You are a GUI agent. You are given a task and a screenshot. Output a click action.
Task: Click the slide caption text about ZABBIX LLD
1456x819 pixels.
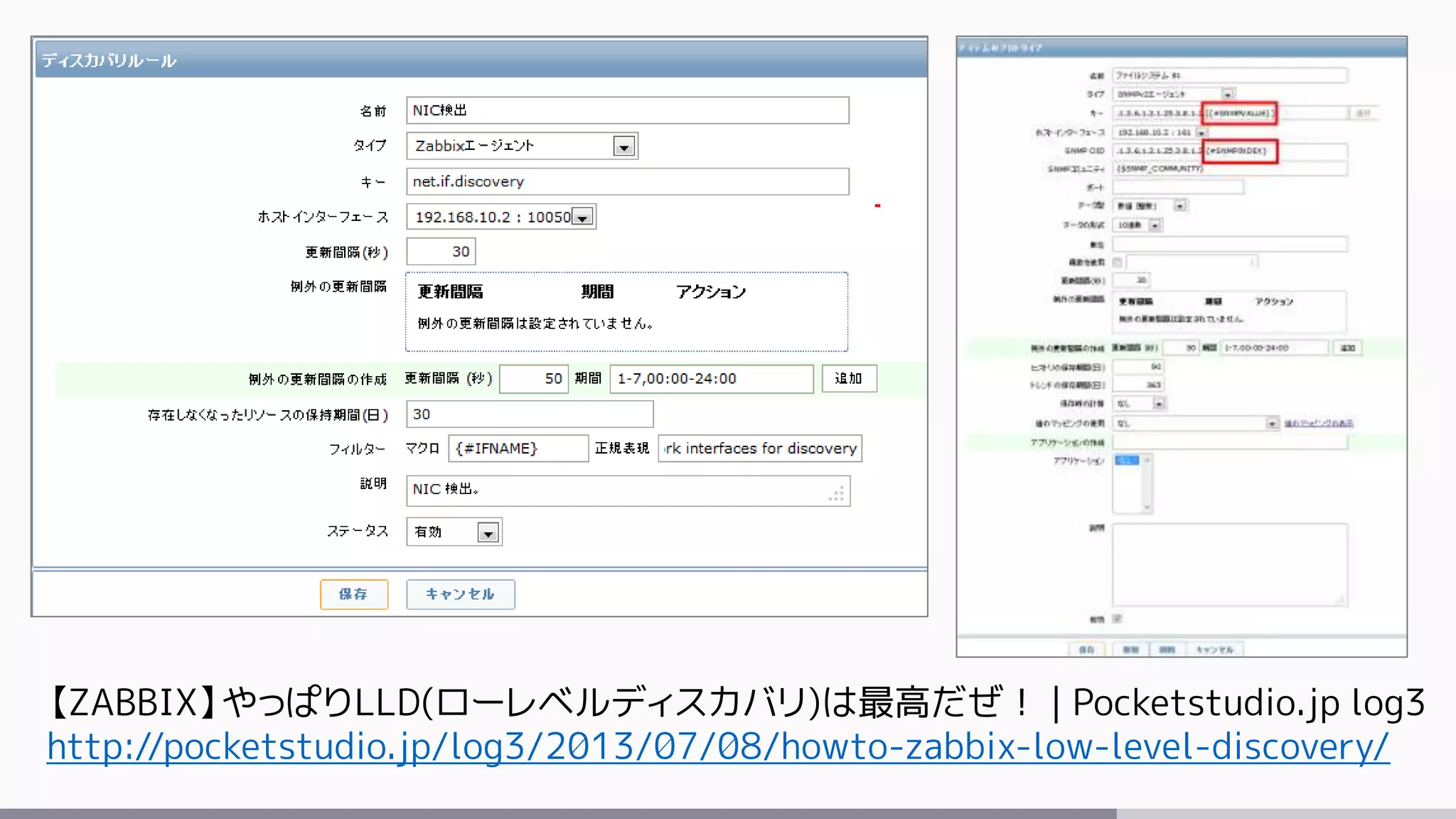[x=734, y=702]
